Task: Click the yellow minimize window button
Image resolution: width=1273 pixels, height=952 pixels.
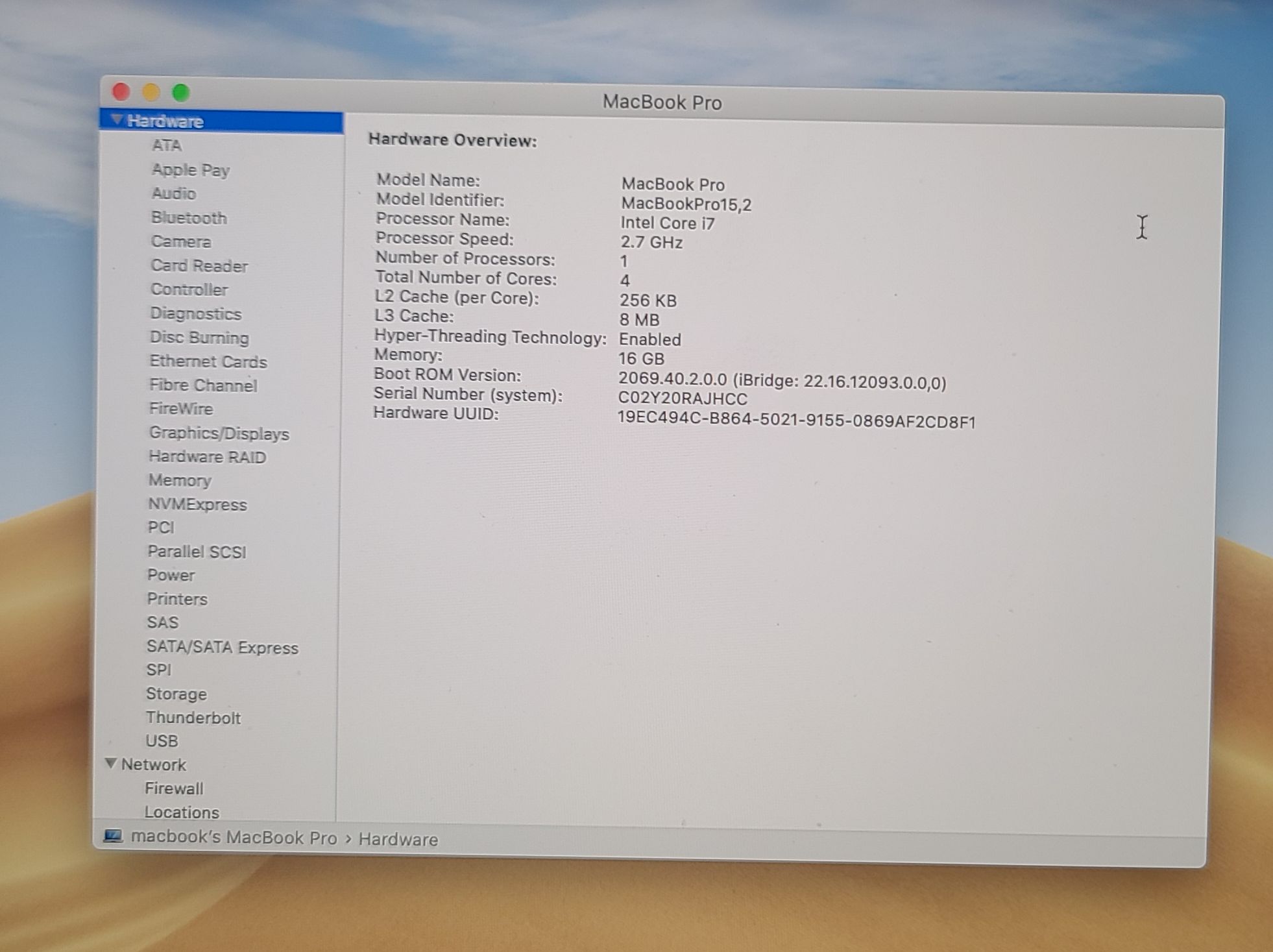Action: (151, 93)
